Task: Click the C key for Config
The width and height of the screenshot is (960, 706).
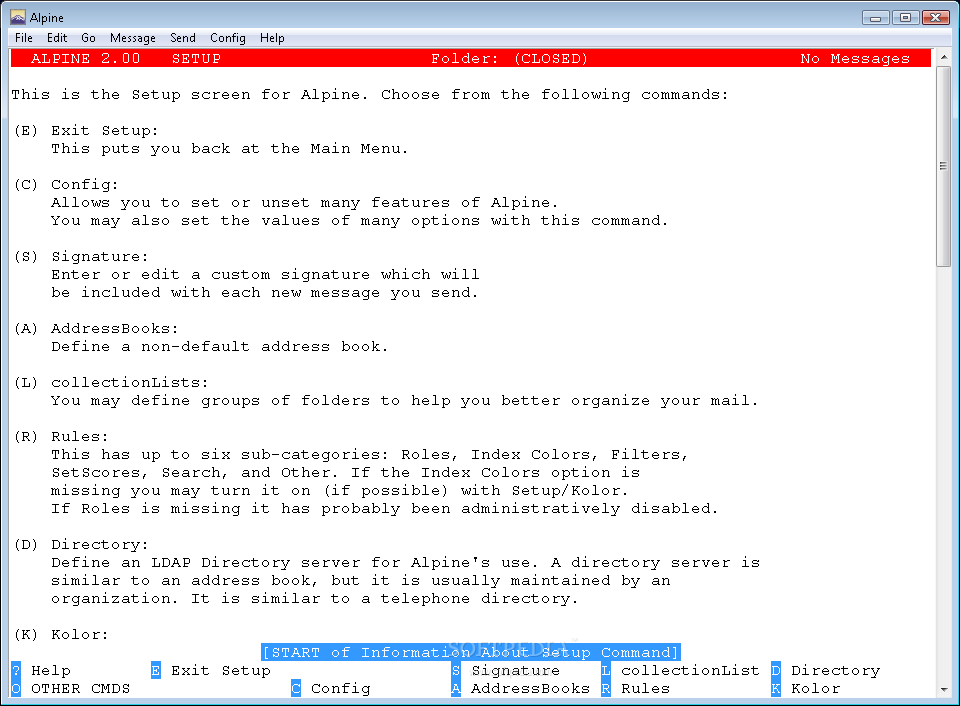Action: point(296,688)
